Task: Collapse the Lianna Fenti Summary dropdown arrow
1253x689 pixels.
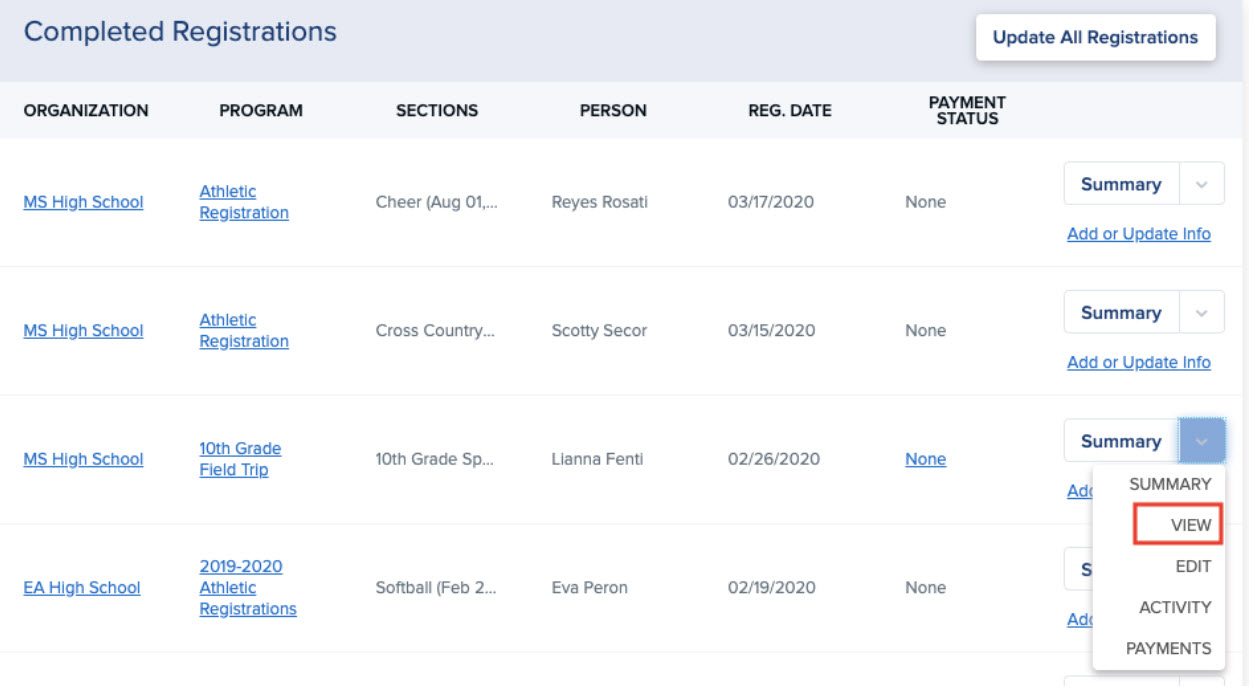Action: [1202, 441]
